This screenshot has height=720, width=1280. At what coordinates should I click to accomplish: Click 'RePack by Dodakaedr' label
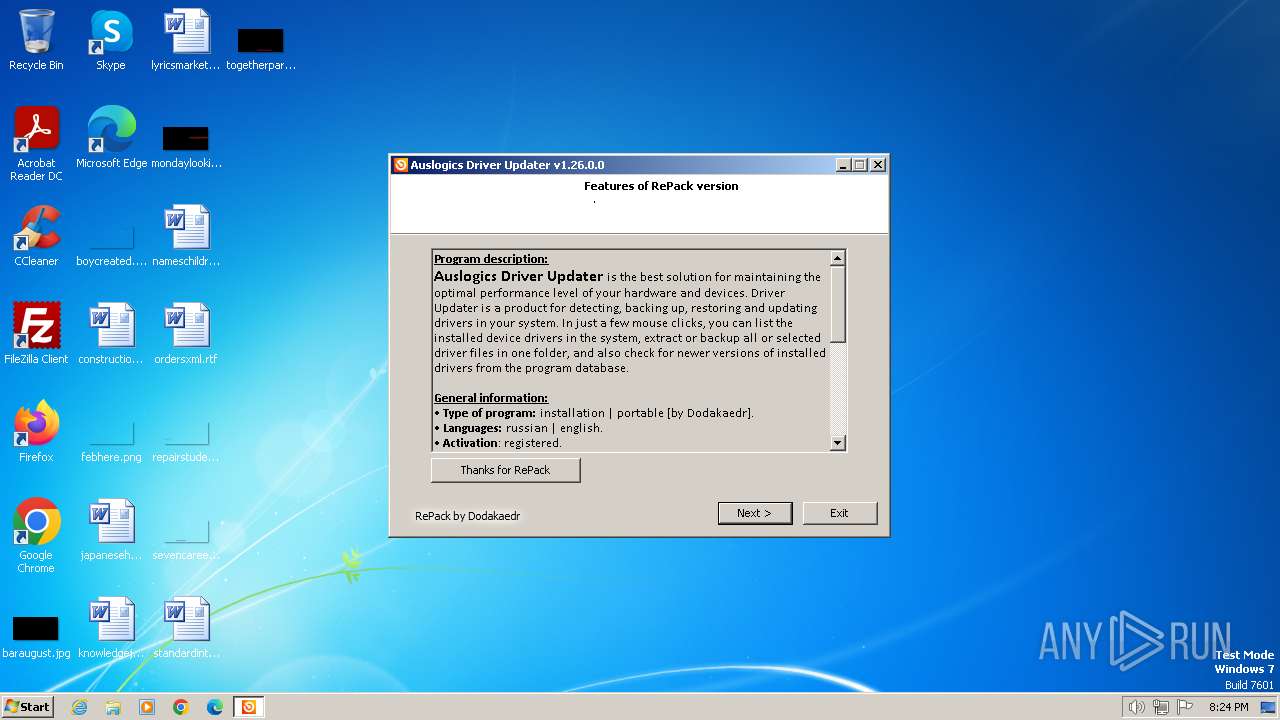[x=467, y=516]
